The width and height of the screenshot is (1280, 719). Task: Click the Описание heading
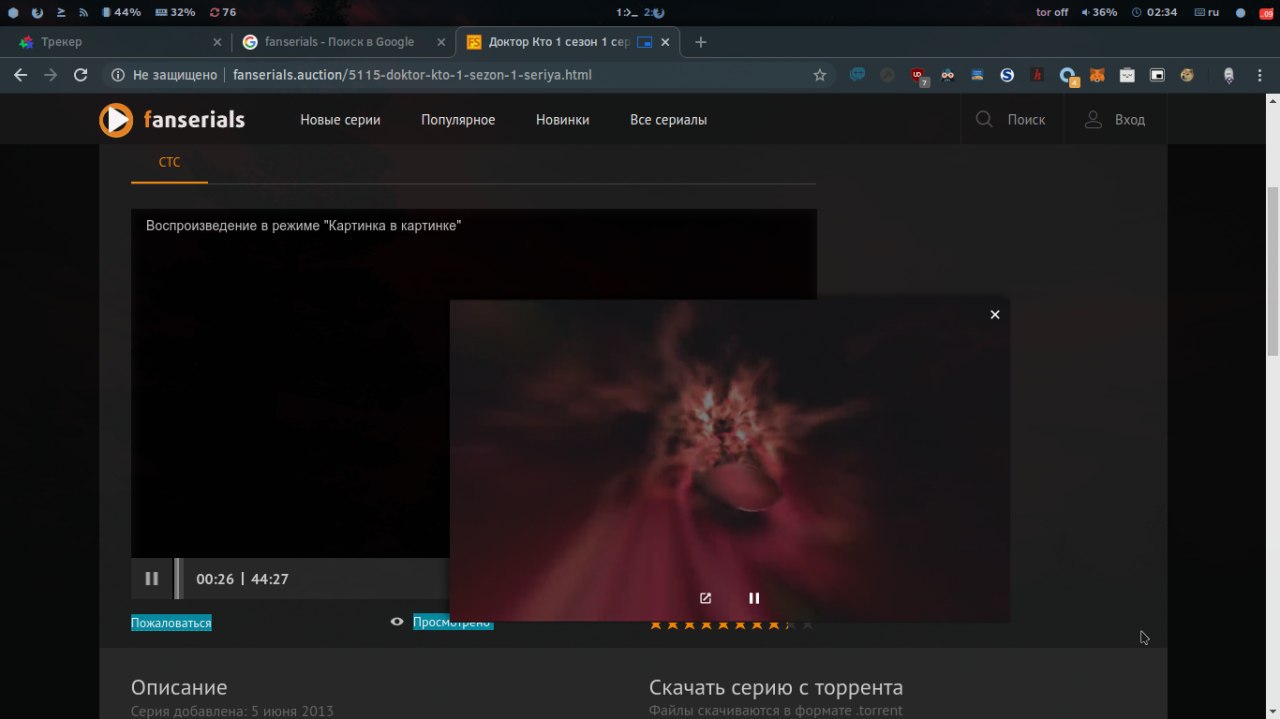(x=179, y=687)
